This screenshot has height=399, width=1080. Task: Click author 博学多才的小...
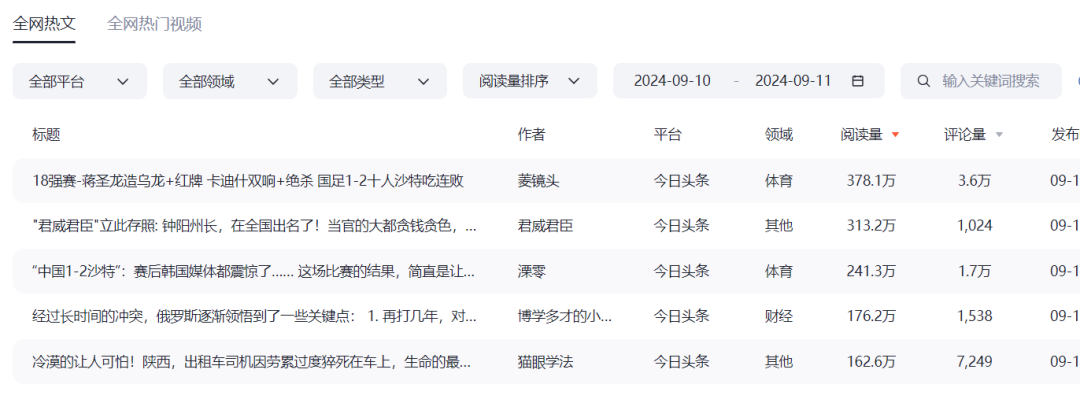point(565,316)
